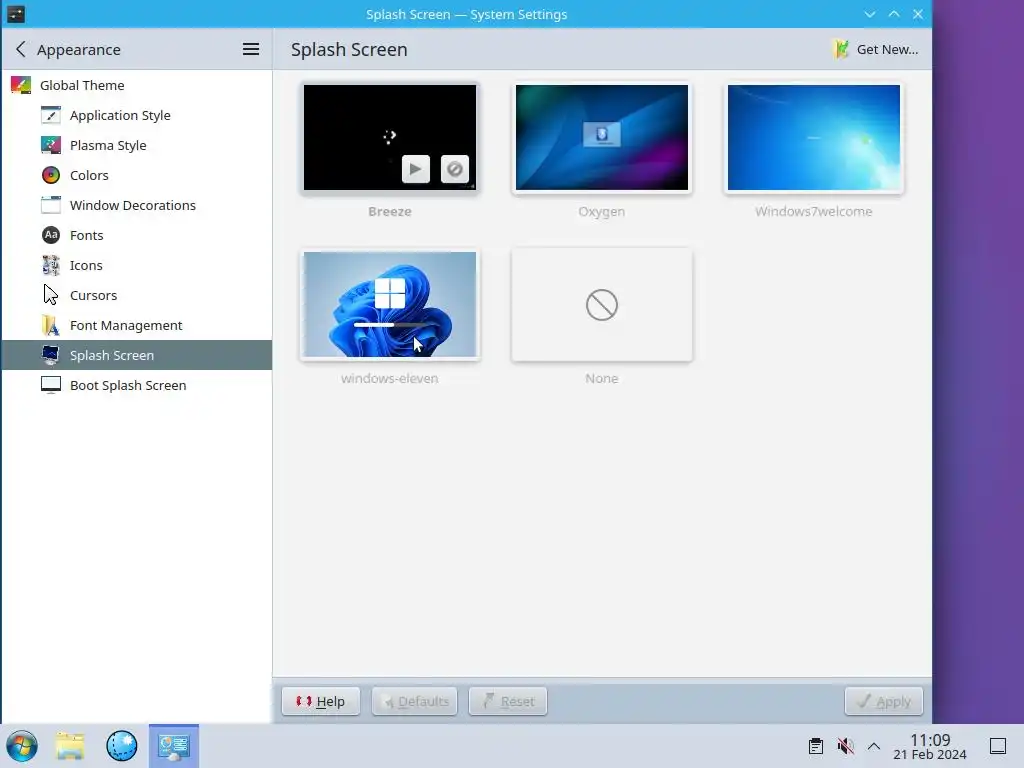
Task: Click the Font Management icon
Action: tap(51, 325)
